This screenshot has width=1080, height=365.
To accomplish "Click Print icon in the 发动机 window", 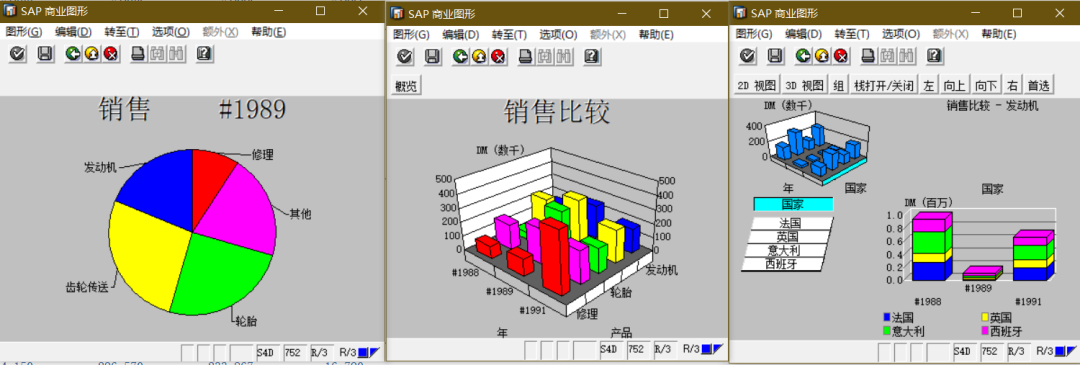I will click(869, 56).
